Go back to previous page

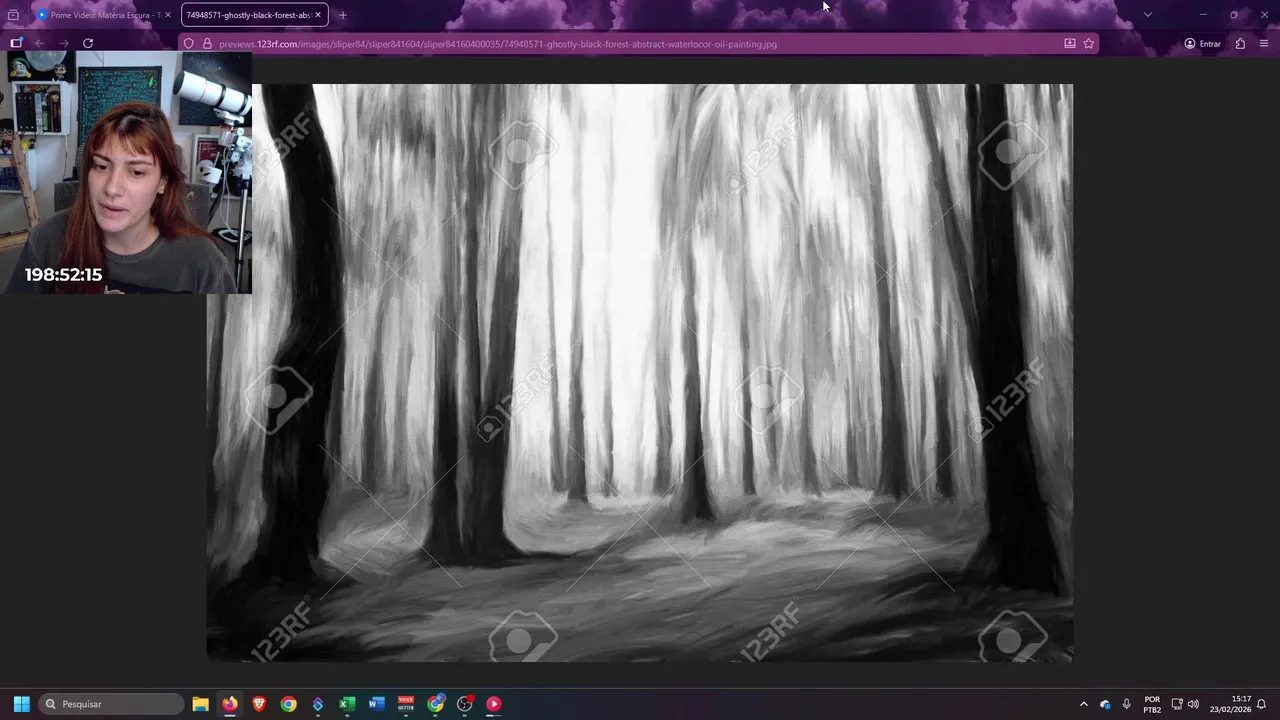40,43
